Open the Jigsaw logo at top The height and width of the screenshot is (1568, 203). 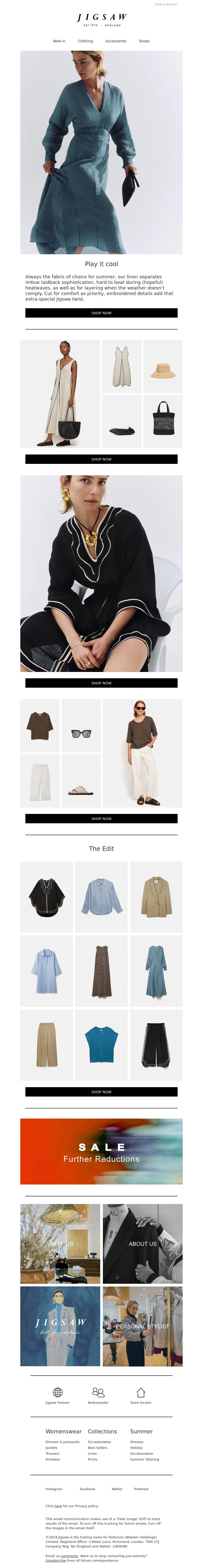pyautogui.click(x=101, y=20)
